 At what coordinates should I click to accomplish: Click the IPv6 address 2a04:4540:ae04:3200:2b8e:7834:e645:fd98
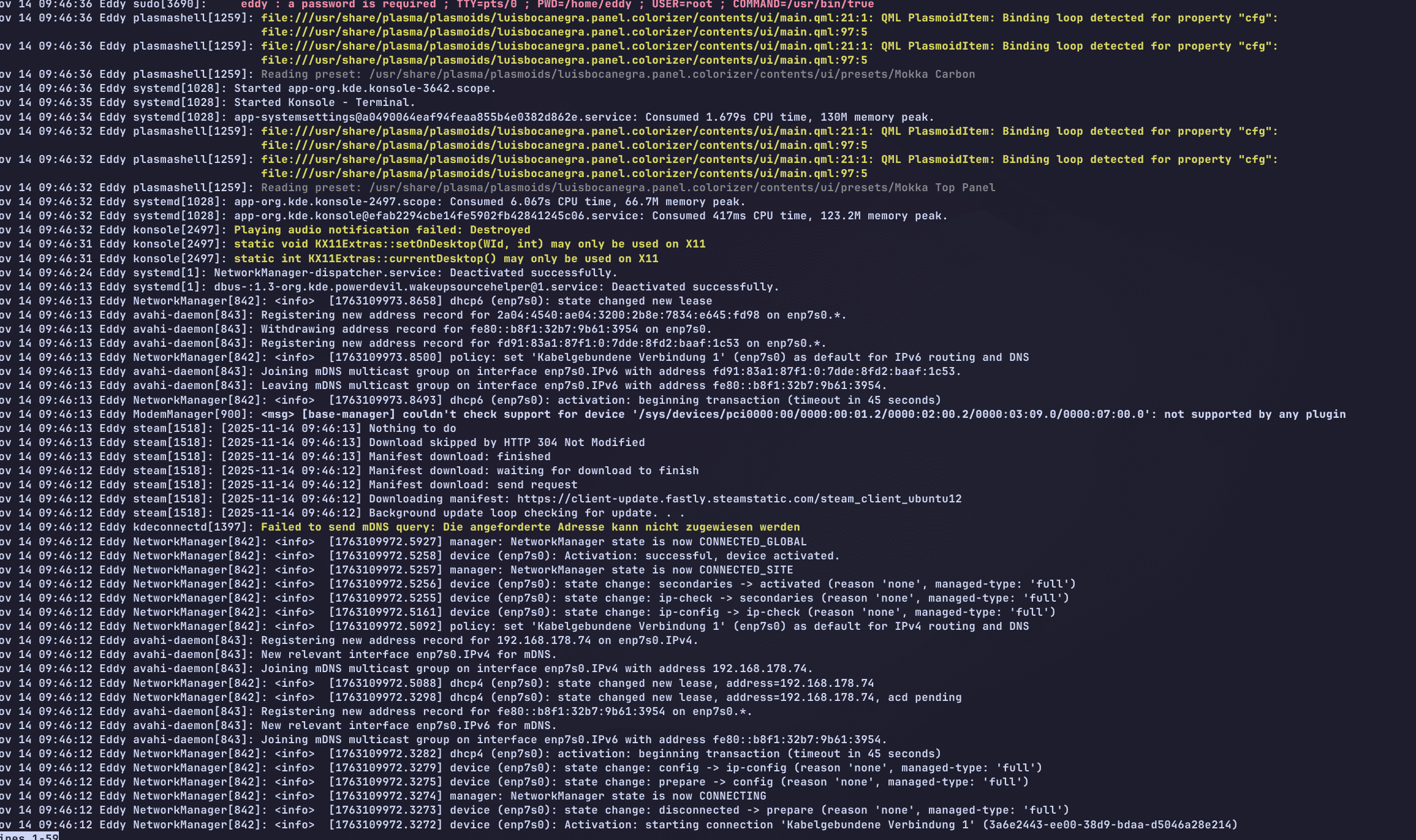(x=627, y=315)
